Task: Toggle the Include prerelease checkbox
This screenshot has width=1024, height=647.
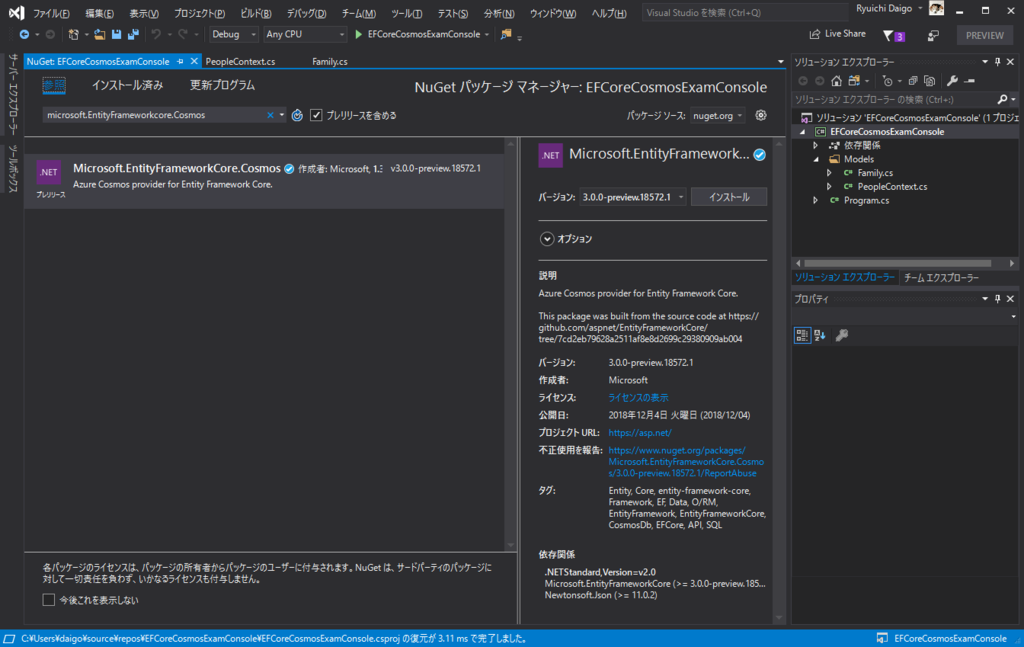Action: [x=316, y=116]
